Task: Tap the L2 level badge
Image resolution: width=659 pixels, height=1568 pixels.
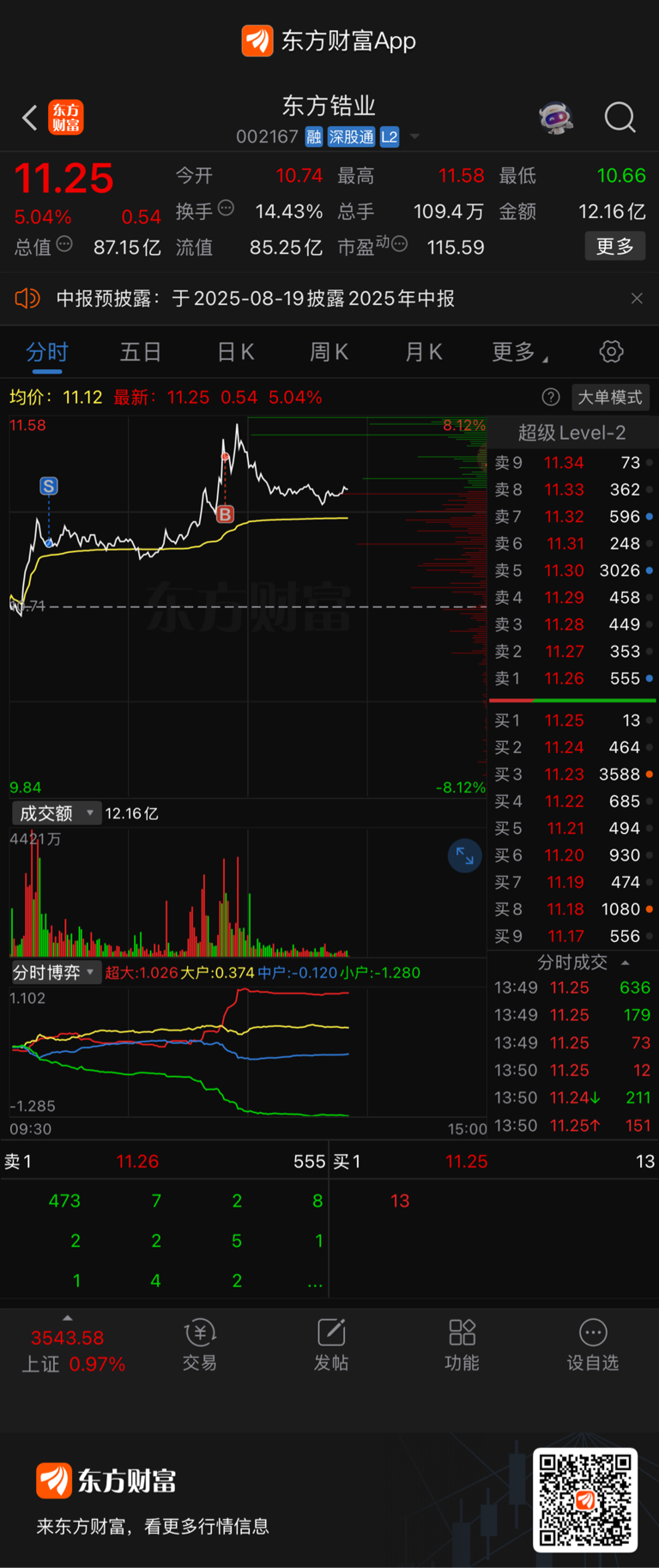Action: pyautogui.click(x=390, y=137)
